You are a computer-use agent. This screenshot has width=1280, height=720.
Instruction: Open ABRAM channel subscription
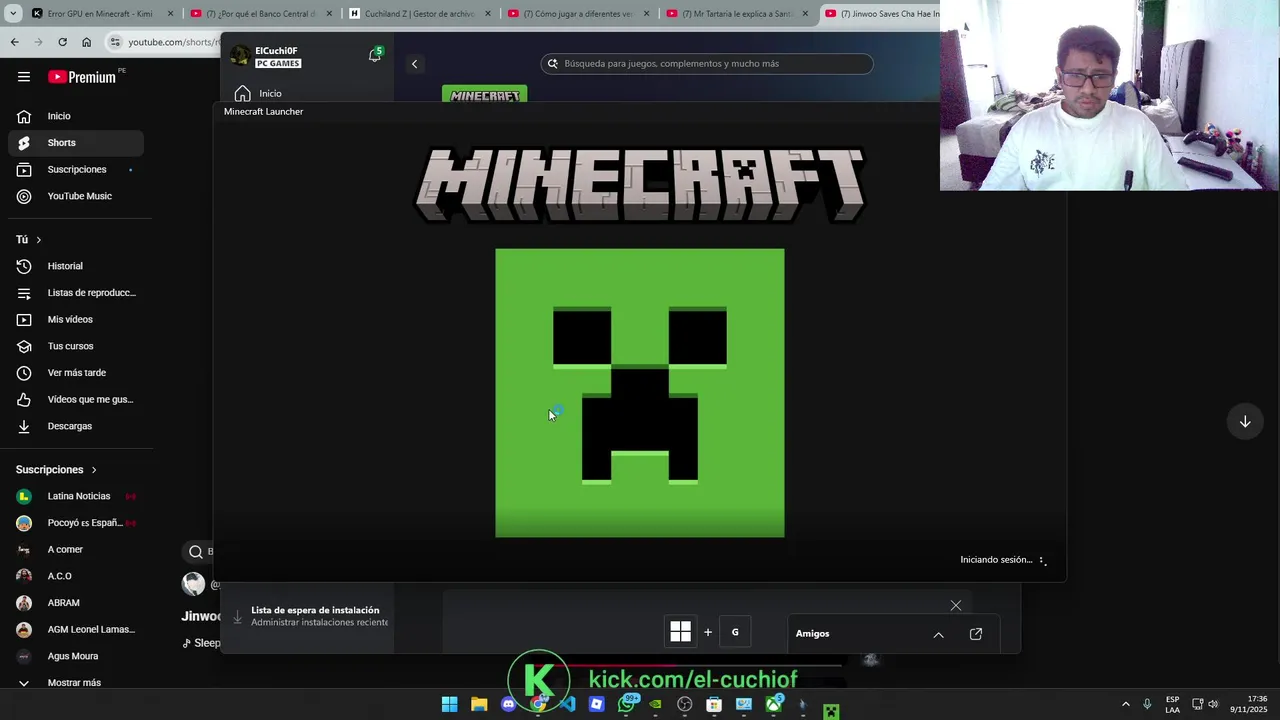(76, 603)
